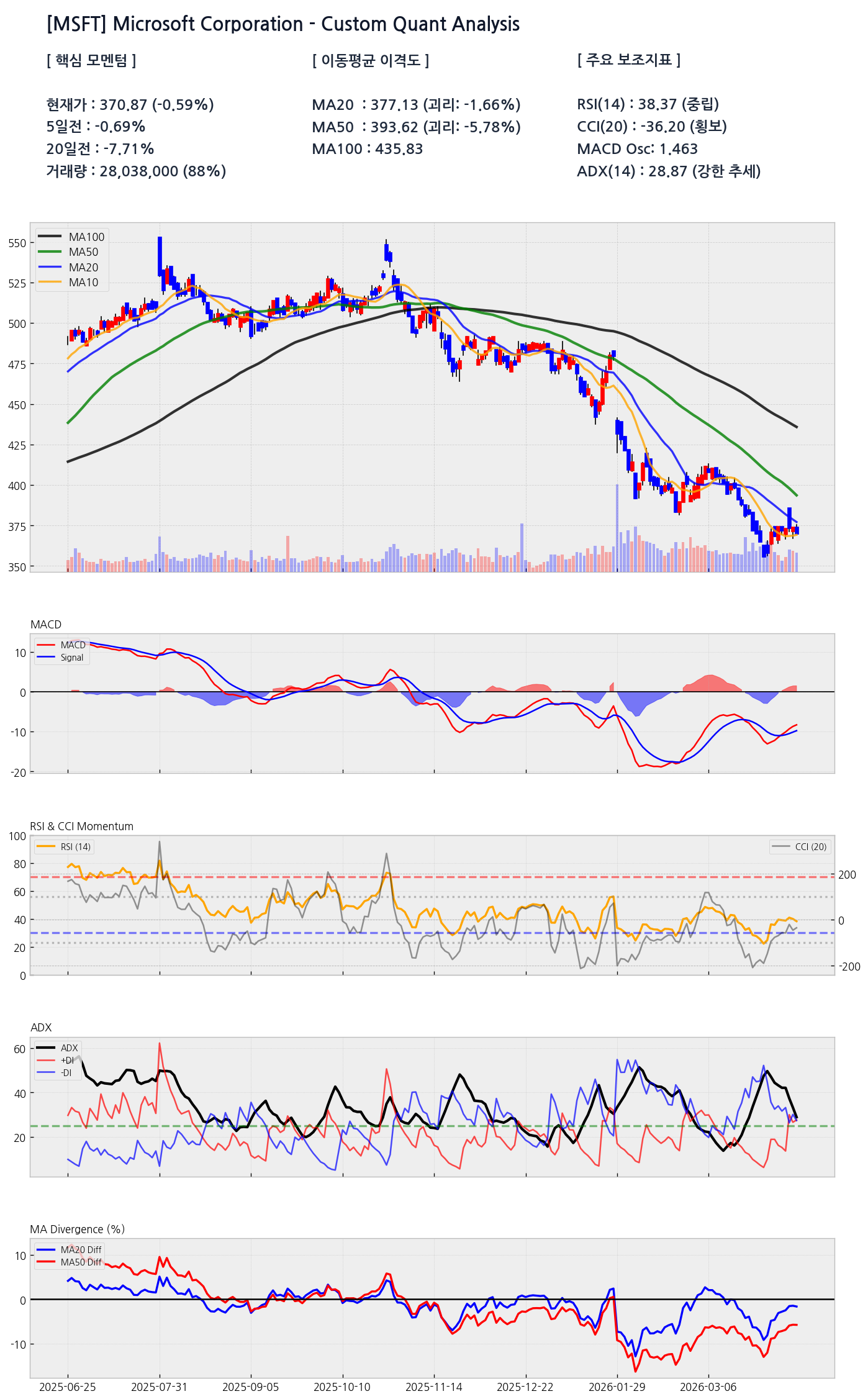
Task: Click the 'MA Divergence (%)' panel title
Action: (78, 1229)
